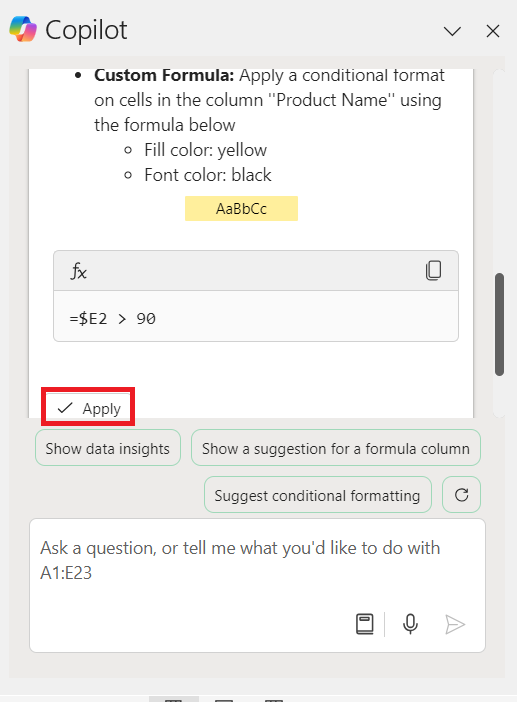517x702 pixels.
Task: Choose Show a suggestion for a formula column
Action: coord(336,448)
